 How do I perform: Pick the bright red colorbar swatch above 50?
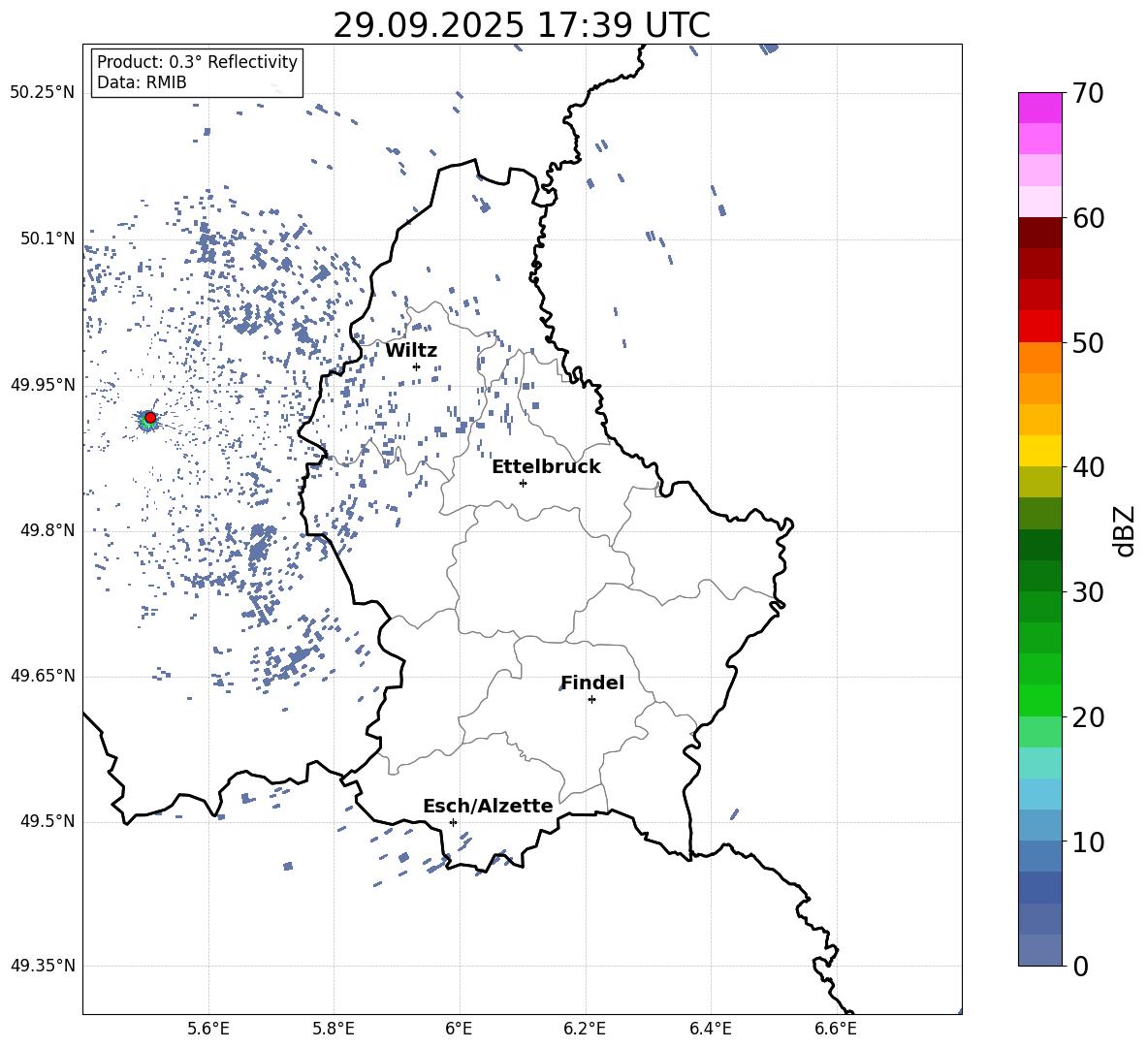(1040, 327)
